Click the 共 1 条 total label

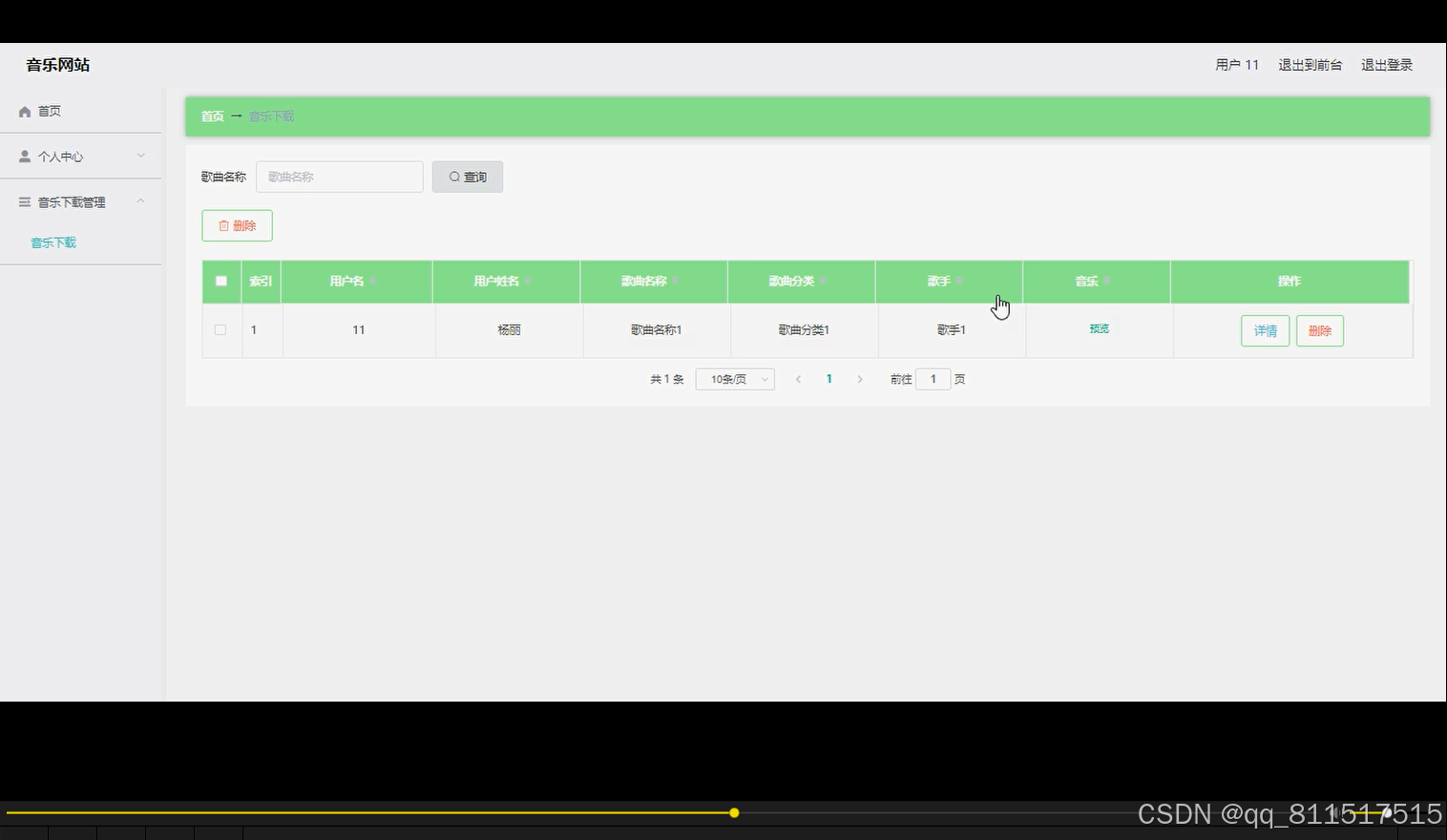point(667,380)
